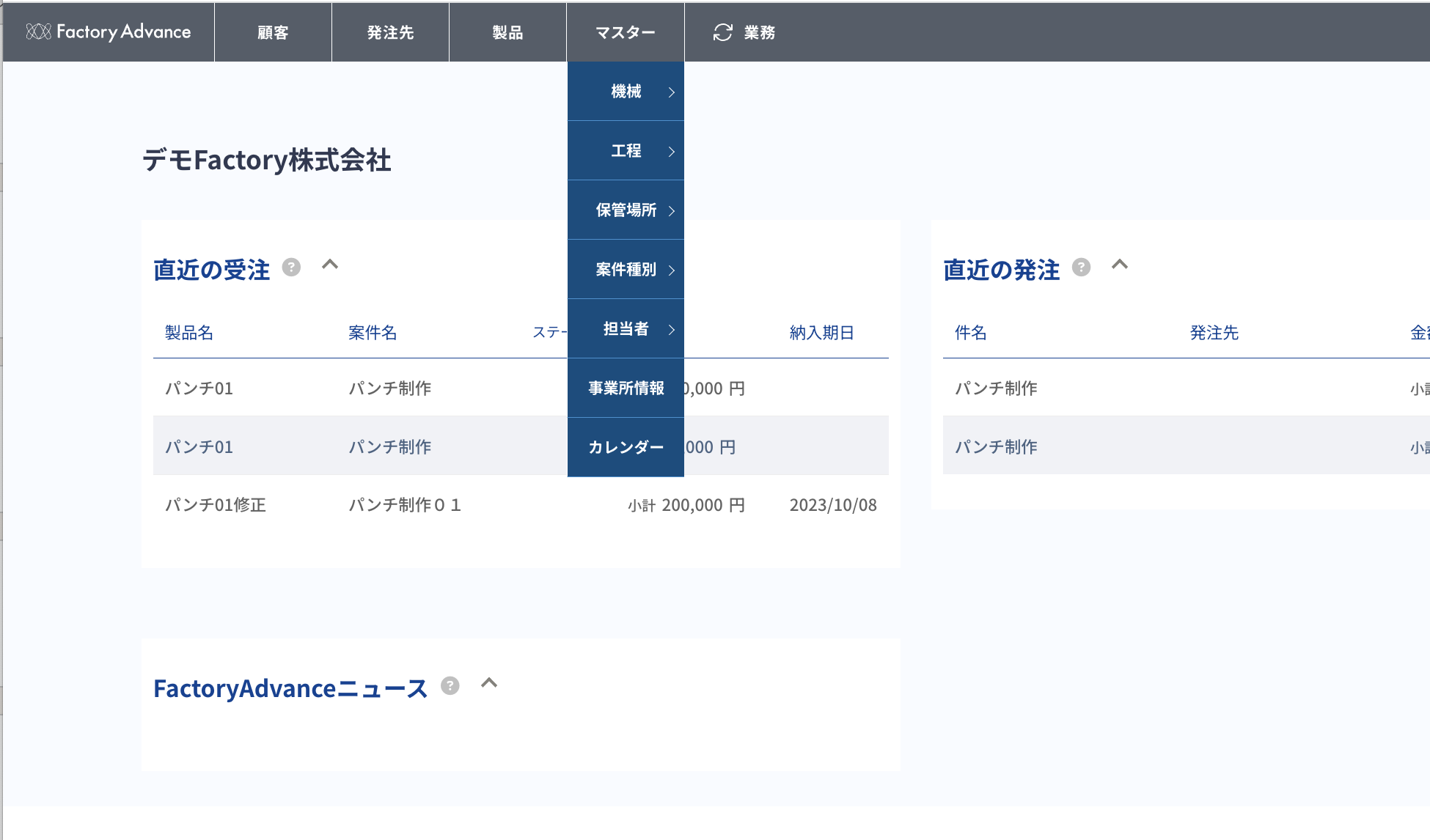Expand 機械 submenu in マスター

(626, 92)
